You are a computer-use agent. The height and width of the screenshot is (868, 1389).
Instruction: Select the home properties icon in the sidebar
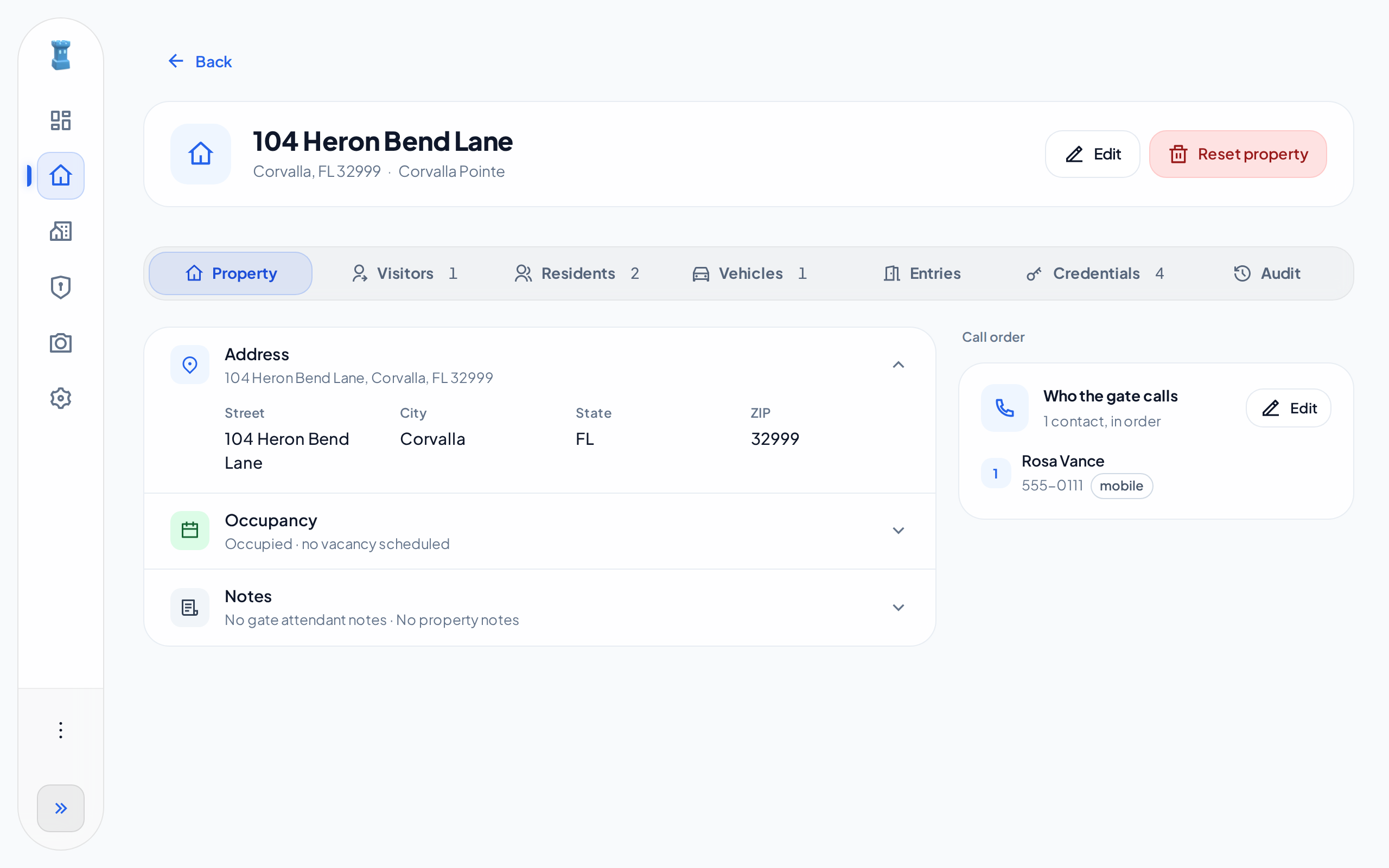[x=60, y=176]
